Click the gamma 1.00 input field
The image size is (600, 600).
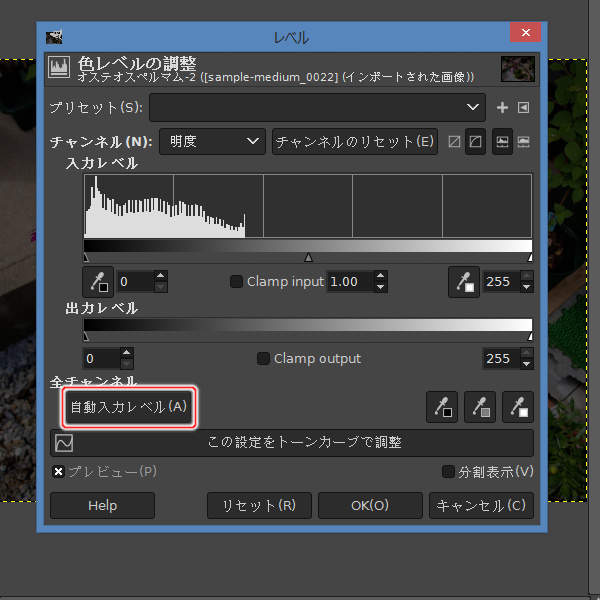coord(350,282)
